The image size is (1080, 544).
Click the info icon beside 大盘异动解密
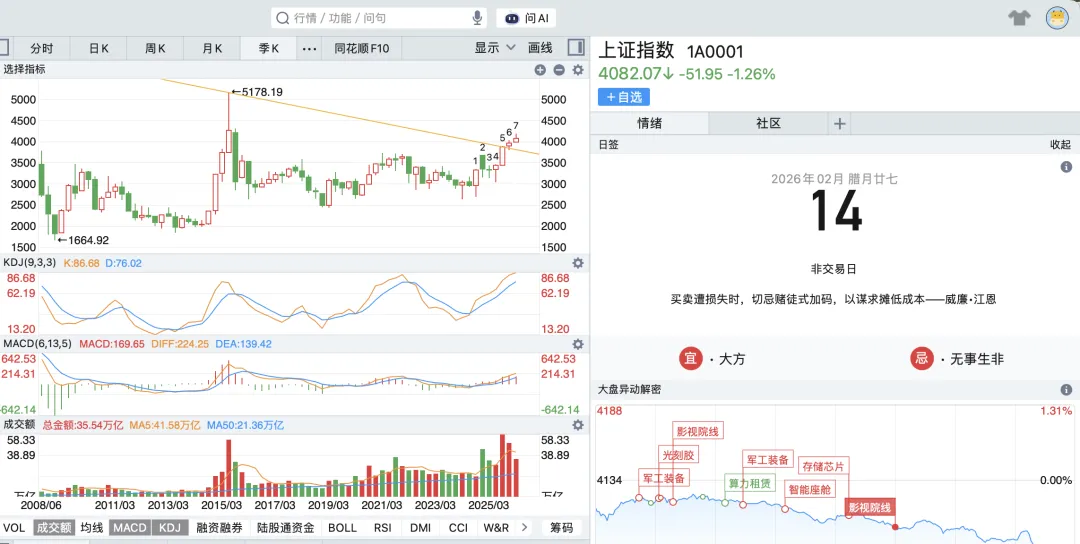pyautogui.click(x=1066, y=390)
